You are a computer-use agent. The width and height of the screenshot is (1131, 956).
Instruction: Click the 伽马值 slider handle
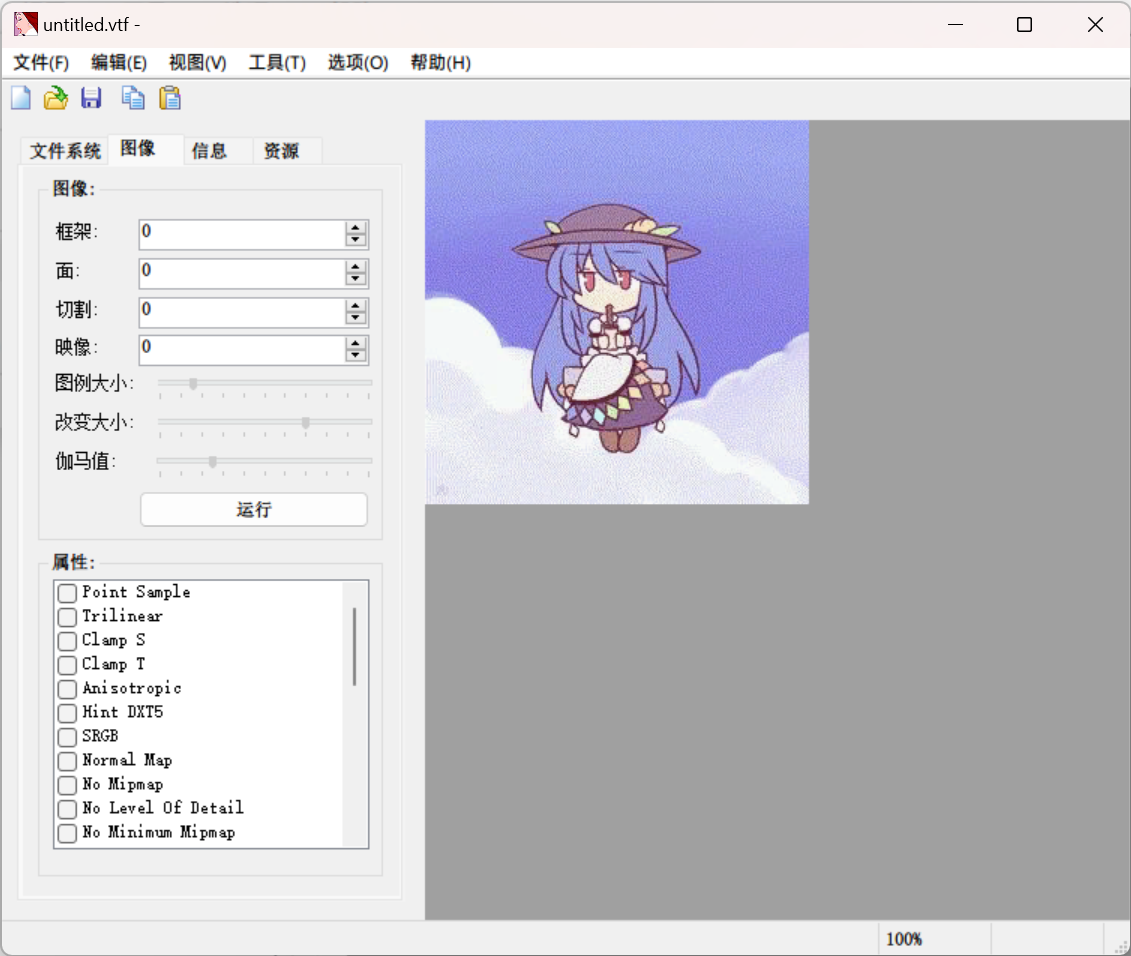(213, 462)
